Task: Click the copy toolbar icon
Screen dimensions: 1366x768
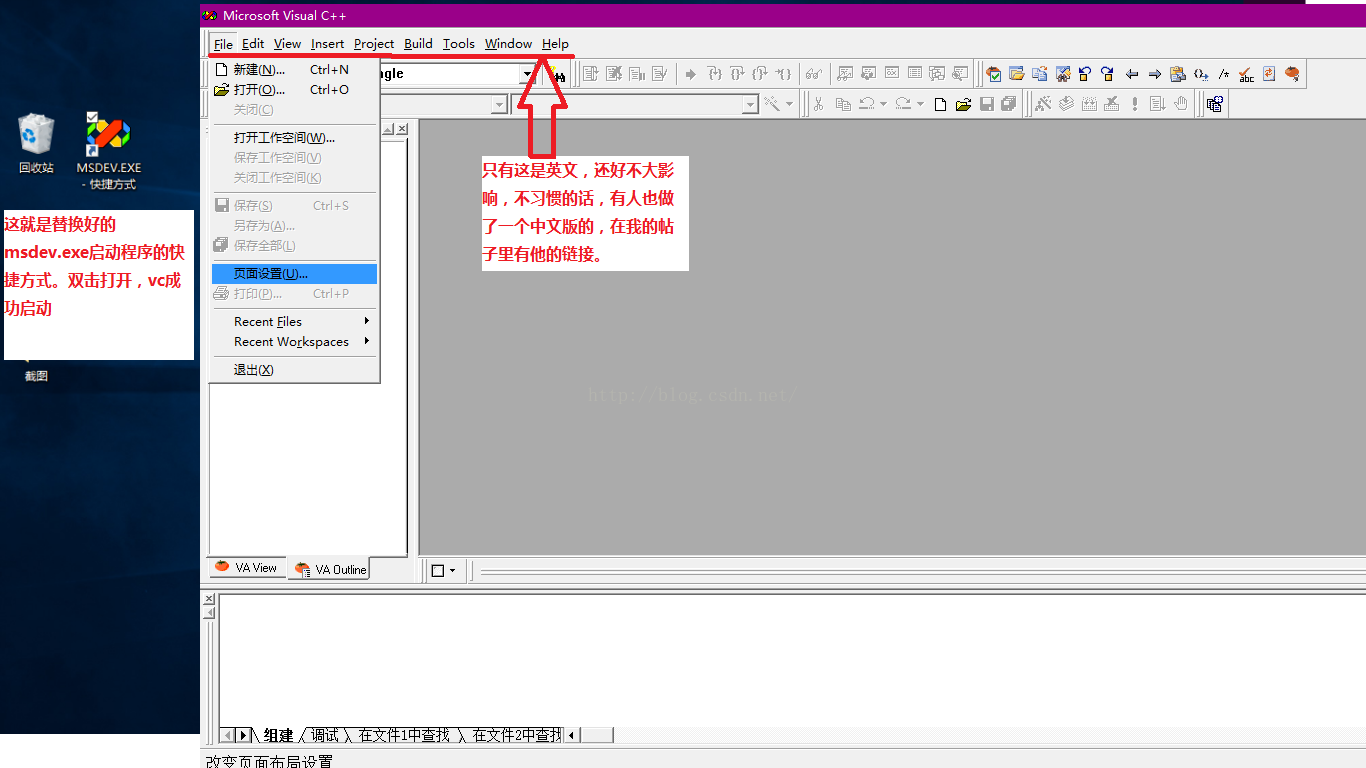Action: point(843,104)
